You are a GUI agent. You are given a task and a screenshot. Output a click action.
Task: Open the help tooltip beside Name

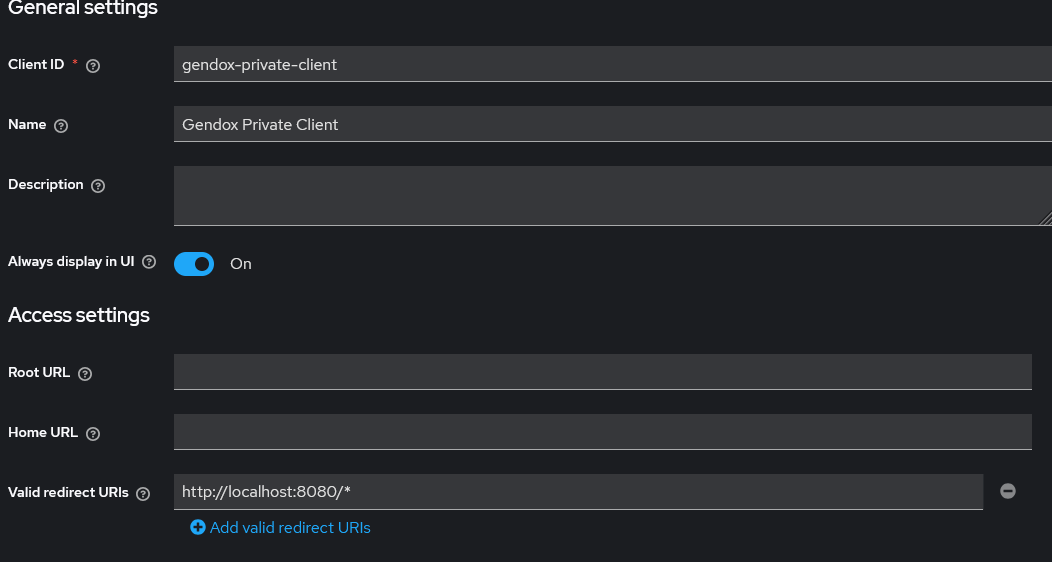[x=61, y=126]
